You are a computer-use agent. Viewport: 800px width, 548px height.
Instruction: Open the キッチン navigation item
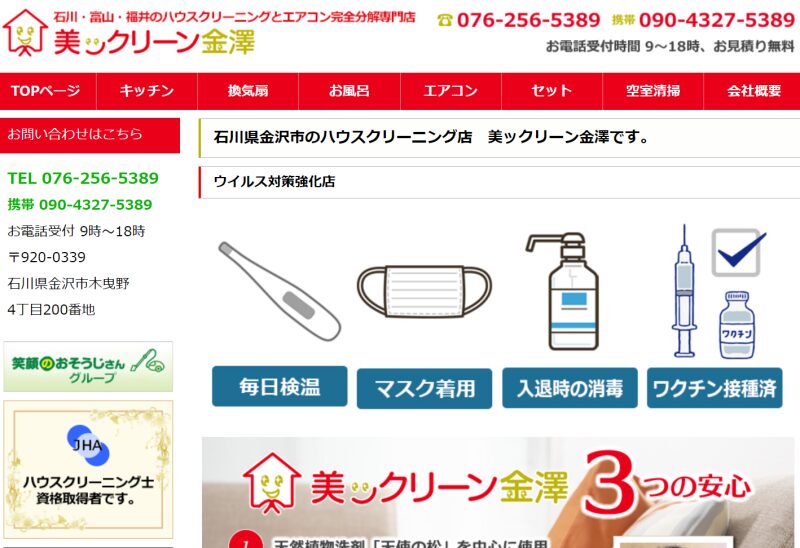pos(147,91)
